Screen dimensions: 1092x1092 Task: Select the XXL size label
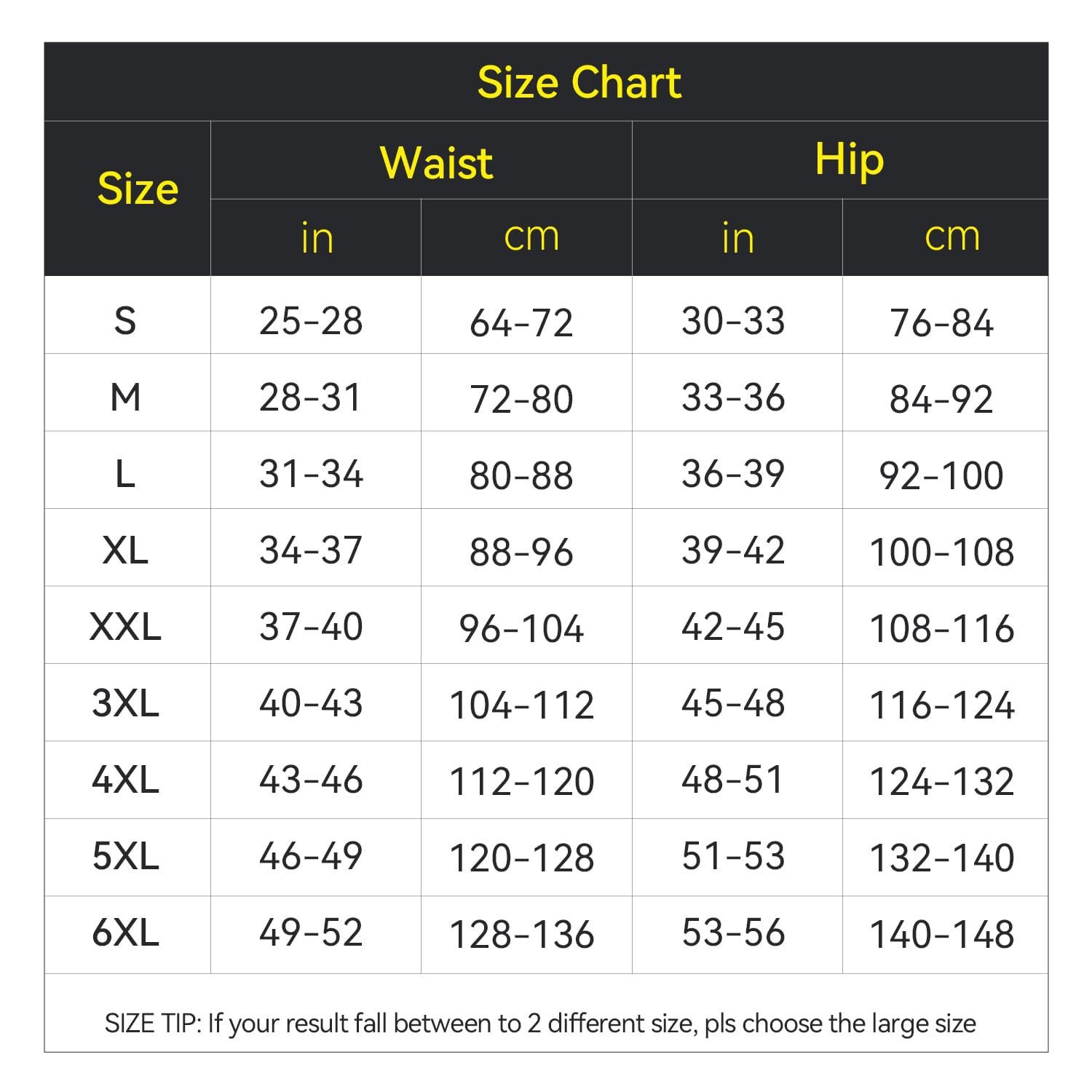pos(125,627)
